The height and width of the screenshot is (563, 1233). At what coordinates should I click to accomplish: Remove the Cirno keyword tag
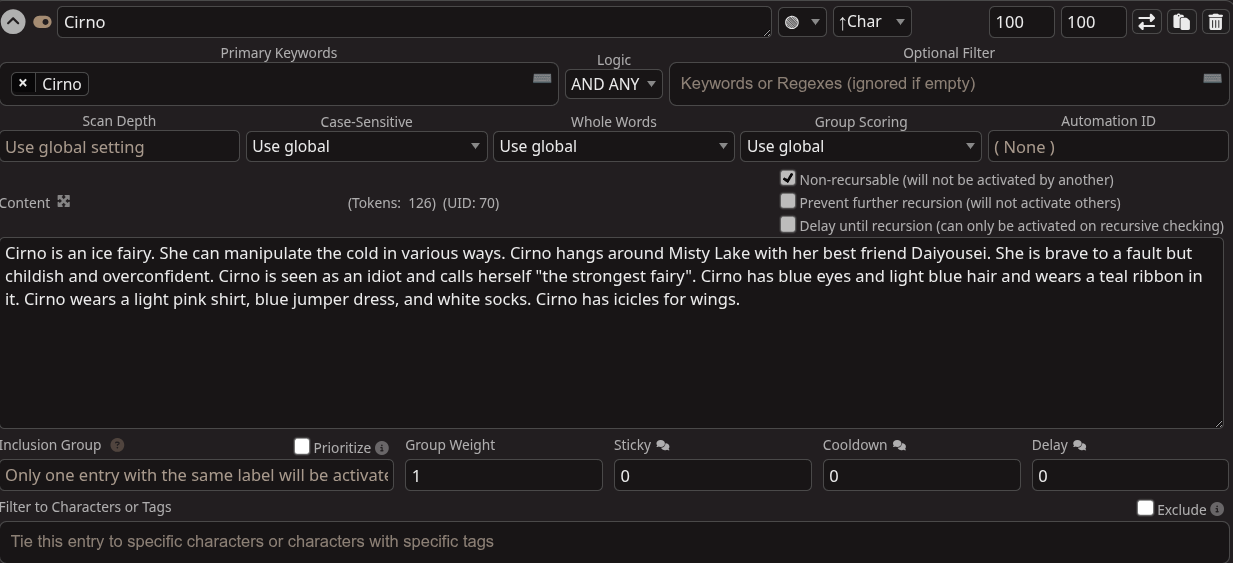(x=23, y=84)
